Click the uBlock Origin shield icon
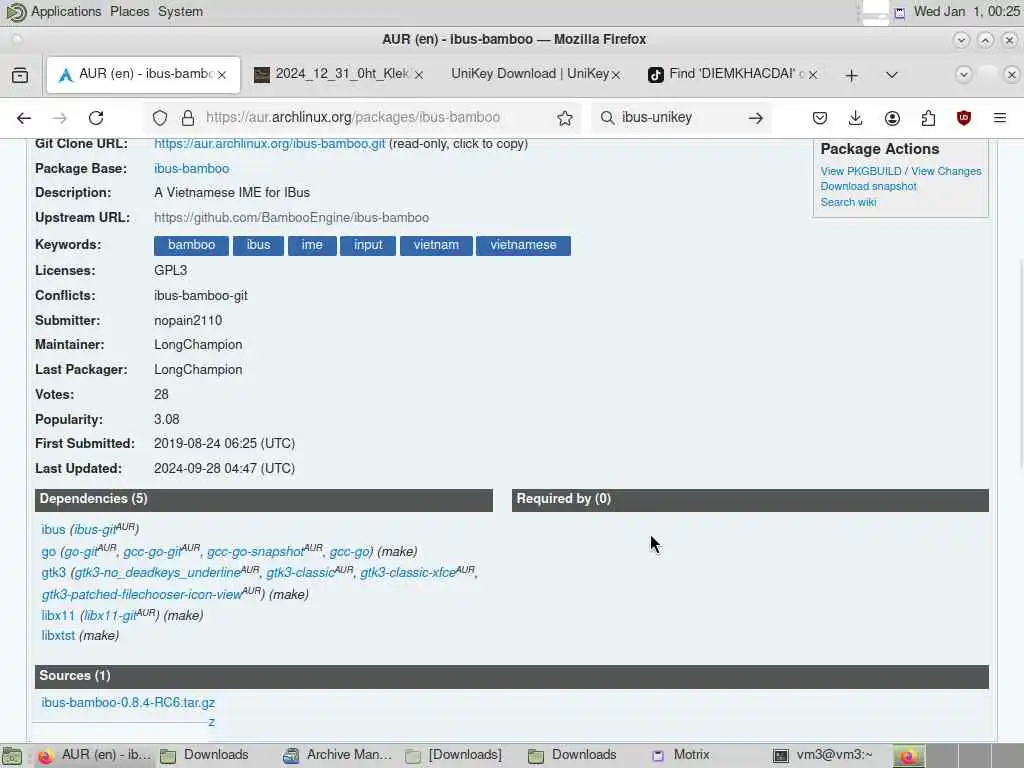Viewport: 1024px width, 768px height. 964,118
